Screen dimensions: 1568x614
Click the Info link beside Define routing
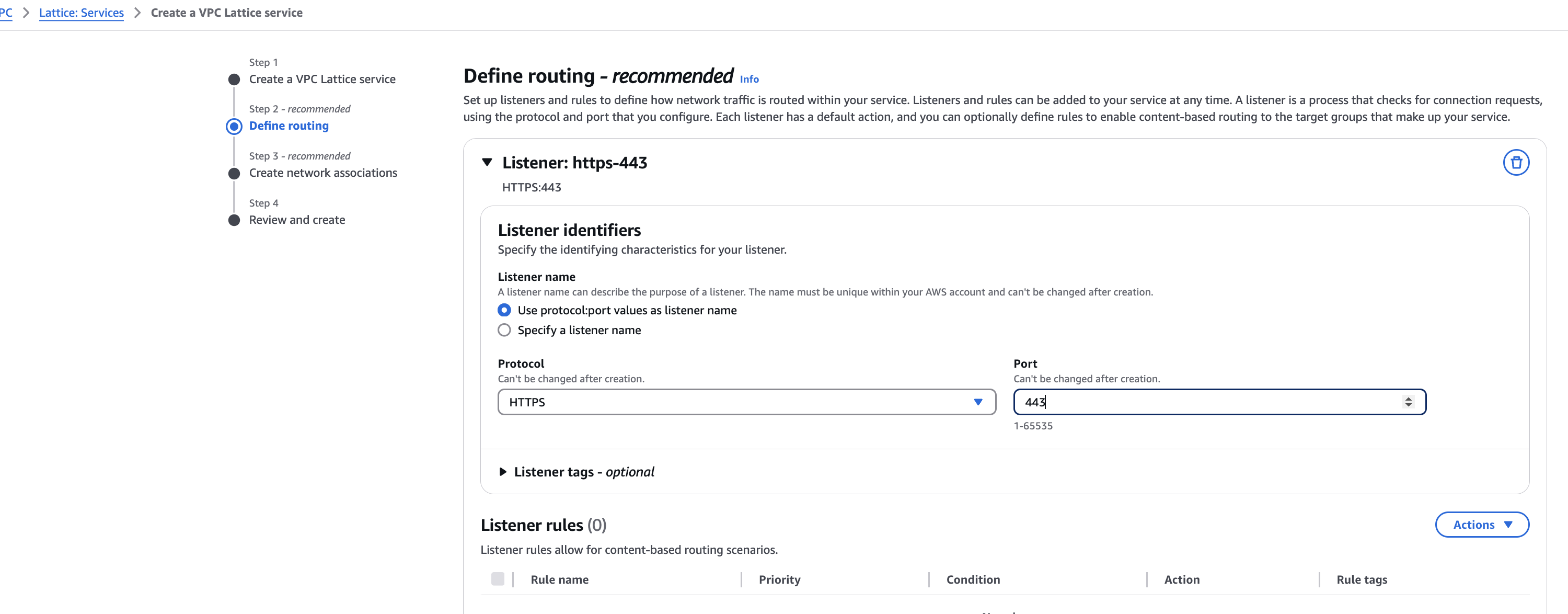748,79
